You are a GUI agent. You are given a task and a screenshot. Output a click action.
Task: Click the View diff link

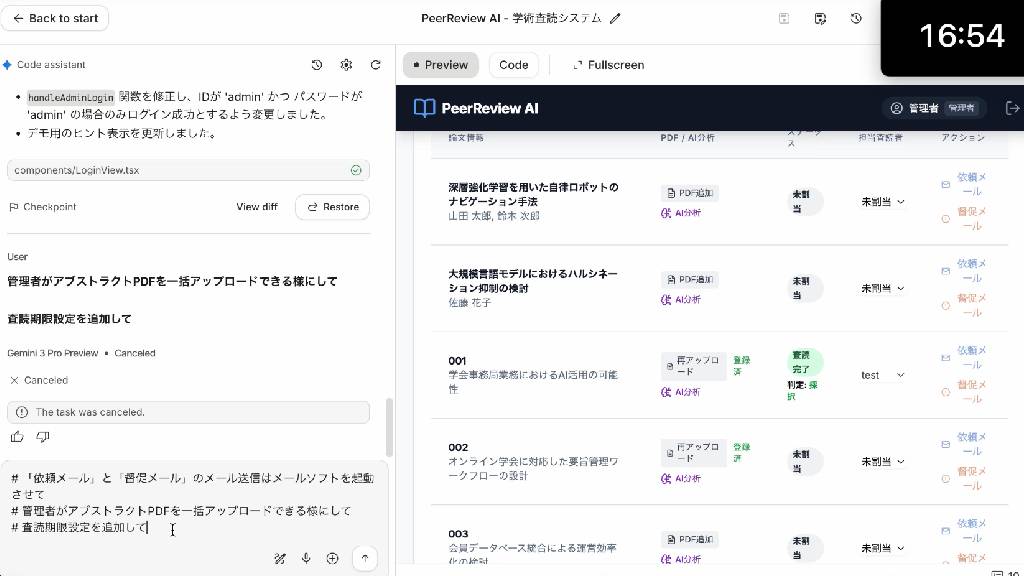tap(257, 207)
